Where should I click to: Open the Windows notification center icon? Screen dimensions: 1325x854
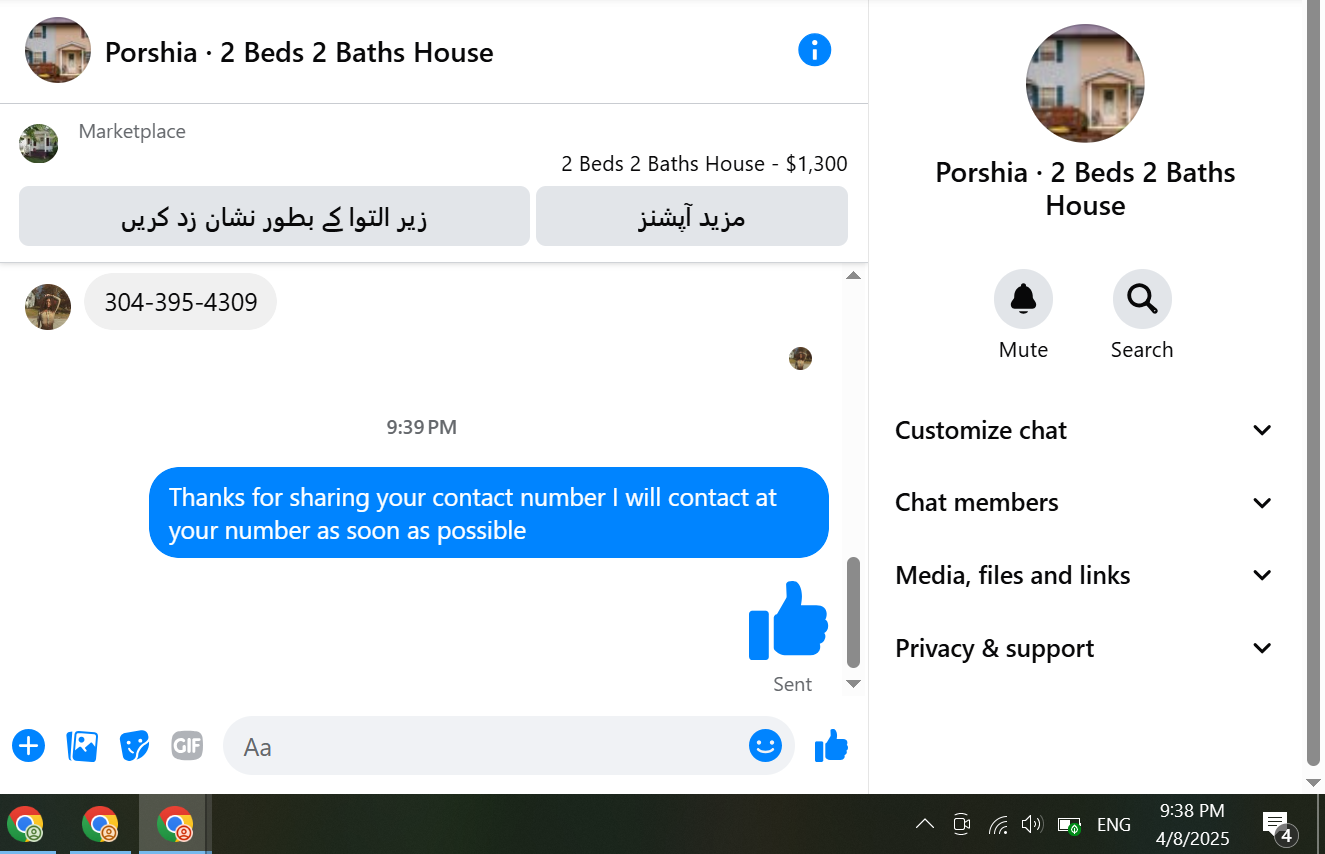tap(1278, 825)
